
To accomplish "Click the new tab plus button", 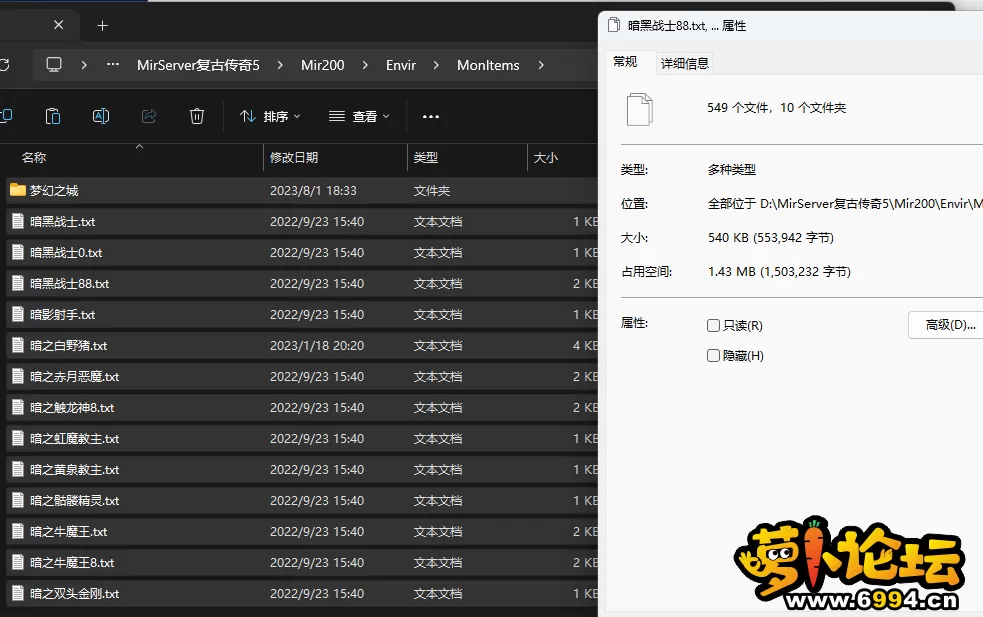I will pyautogui.click(x=102, y=25).
